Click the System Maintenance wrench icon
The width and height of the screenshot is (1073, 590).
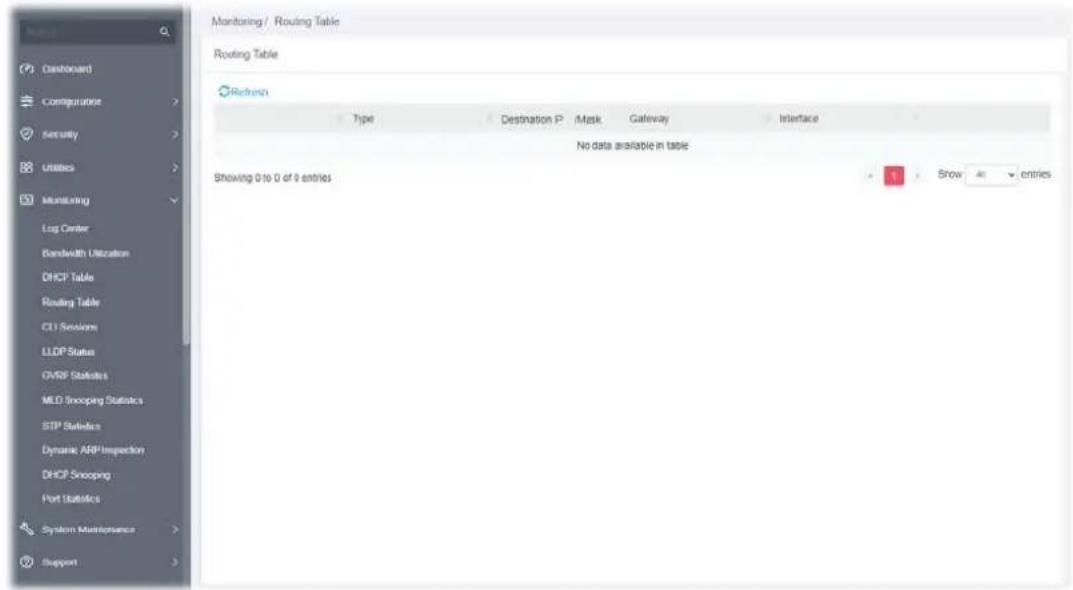27,529
